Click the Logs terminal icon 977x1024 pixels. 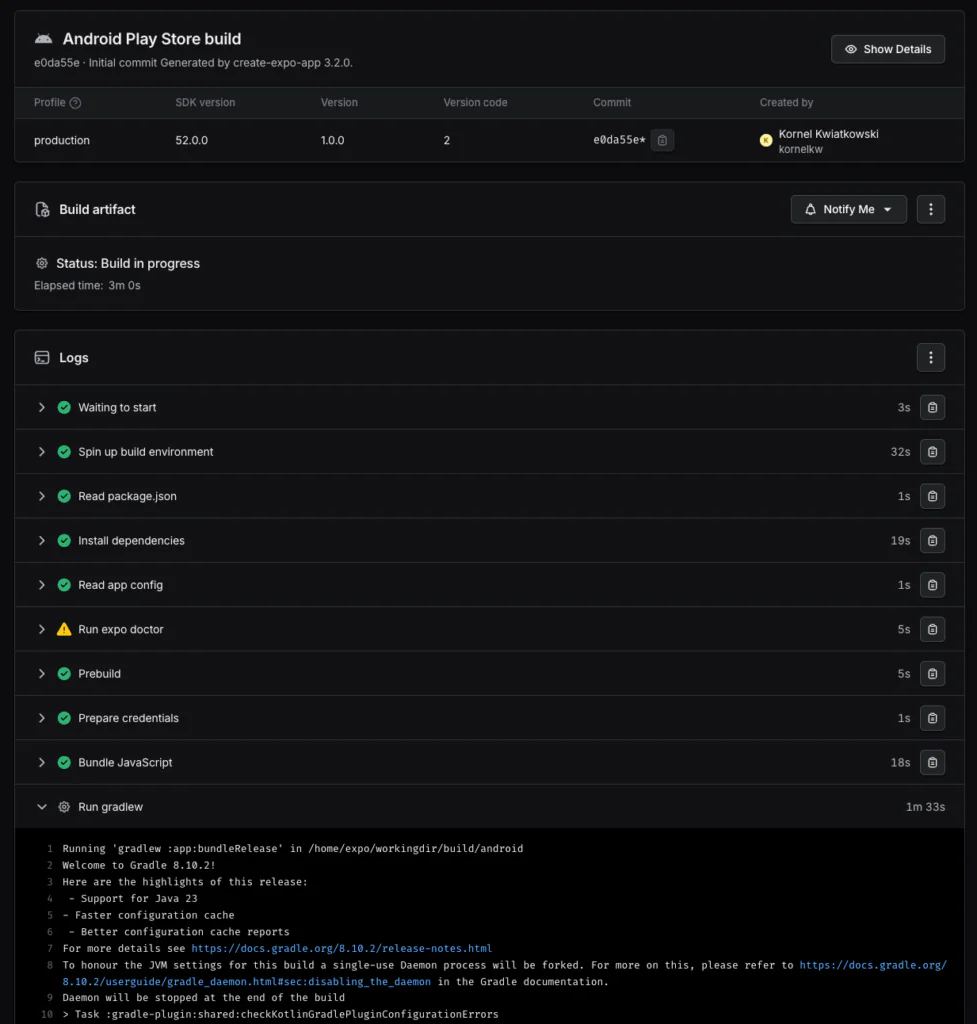click(x=42, y=358)
